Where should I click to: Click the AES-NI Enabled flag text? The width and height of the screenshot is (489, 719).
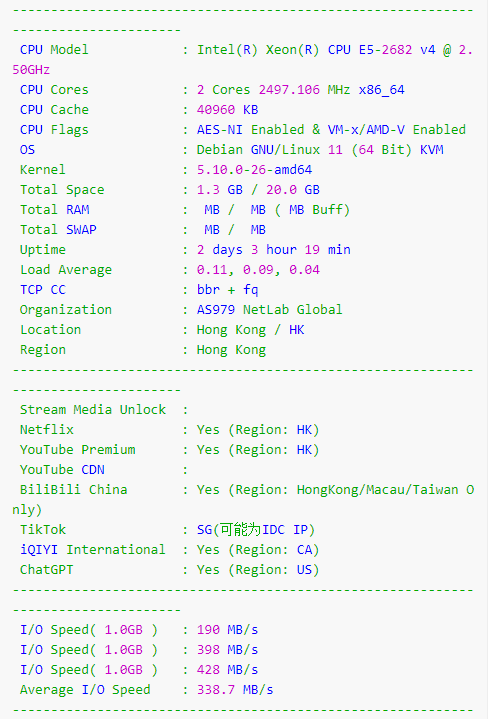click(x=250, y=130)
